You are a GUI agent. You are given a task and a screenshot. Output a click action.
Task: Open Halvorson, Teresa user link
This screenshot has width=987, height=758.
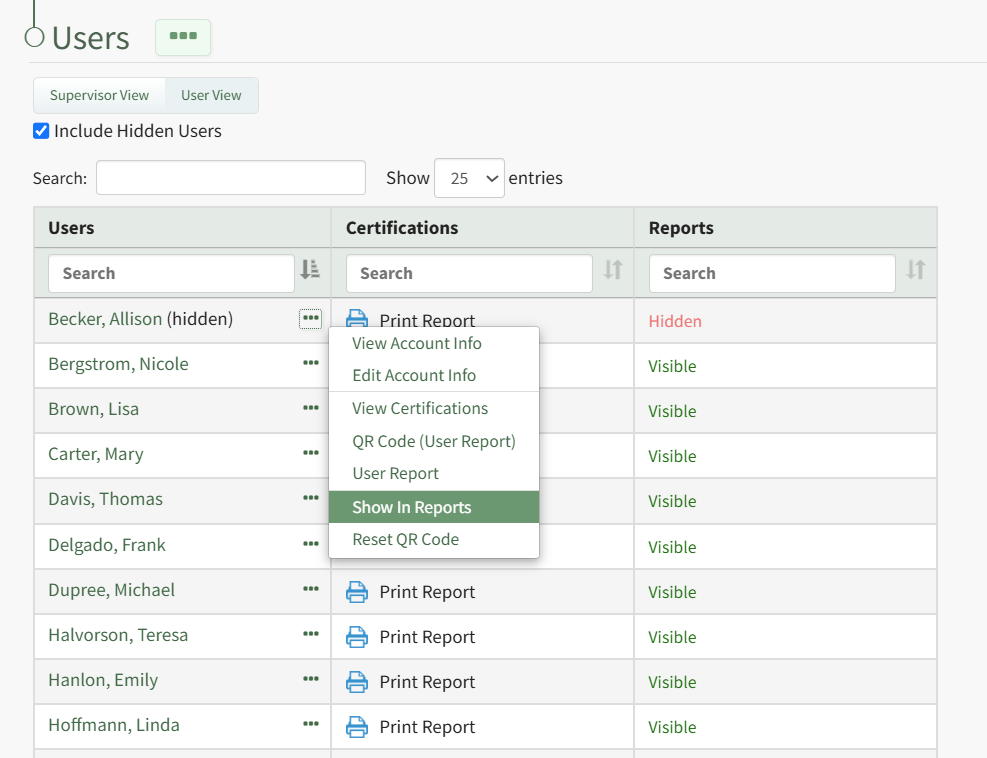[118, 635]
